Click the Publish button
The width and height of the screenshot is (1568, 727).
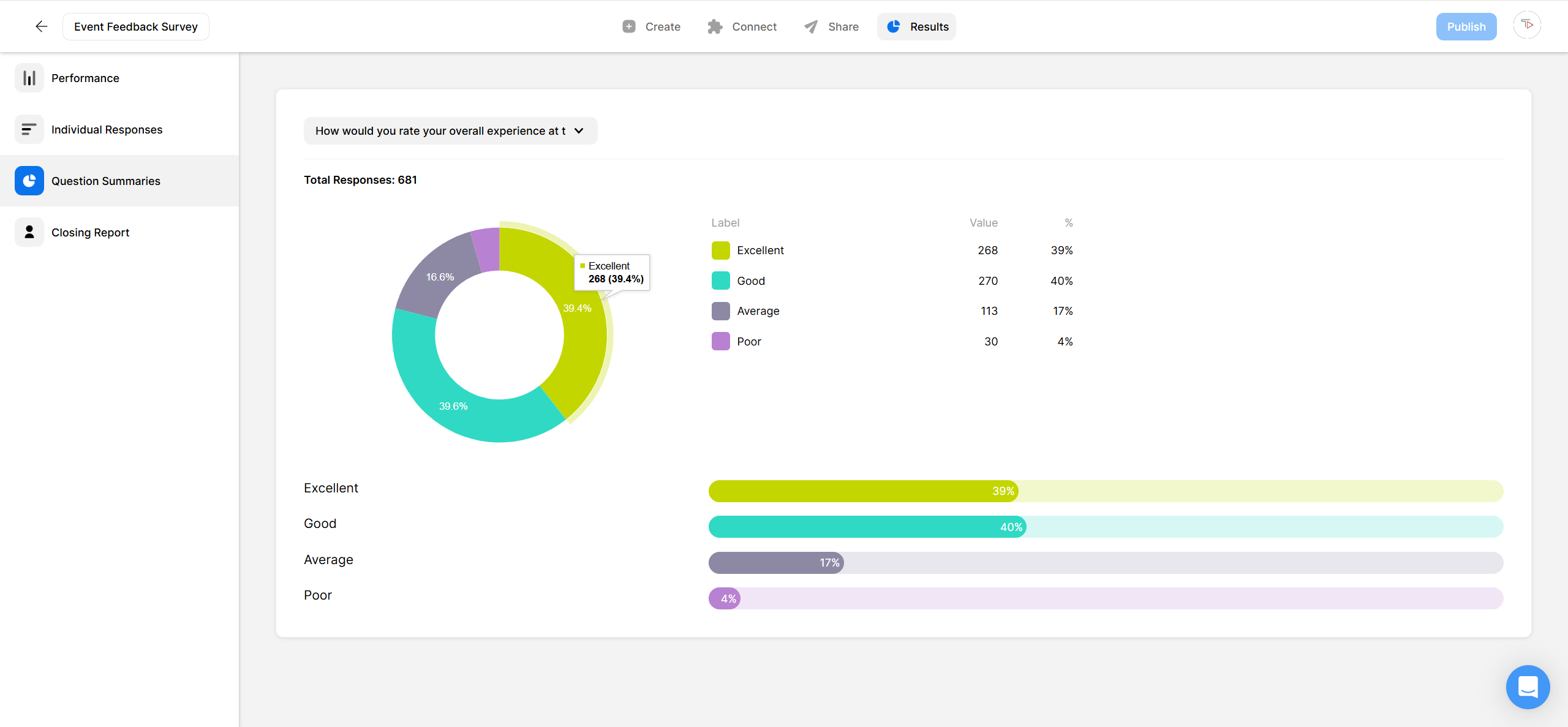click(1466, 26)
